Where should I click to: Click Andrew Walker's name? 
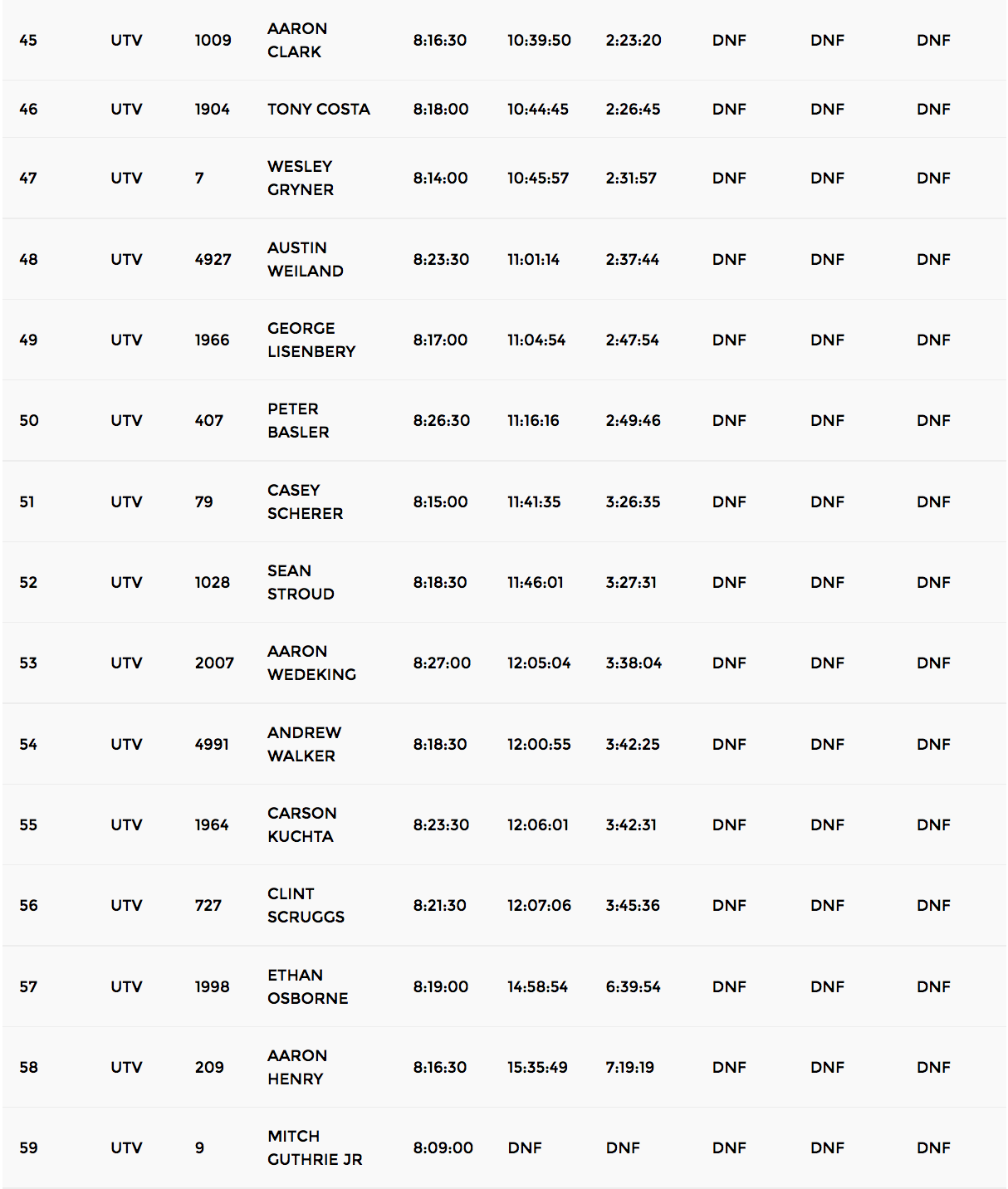tap(304, 744)
